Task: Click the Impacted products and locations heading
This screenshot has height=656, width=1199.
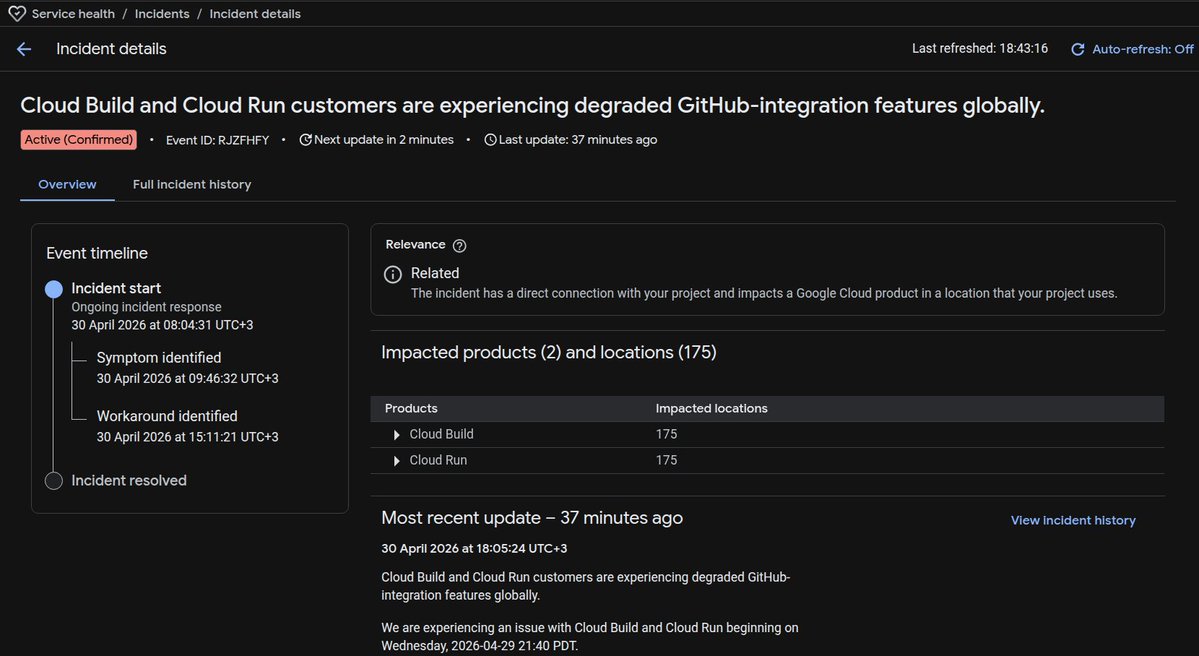Action: pos(548,352)
